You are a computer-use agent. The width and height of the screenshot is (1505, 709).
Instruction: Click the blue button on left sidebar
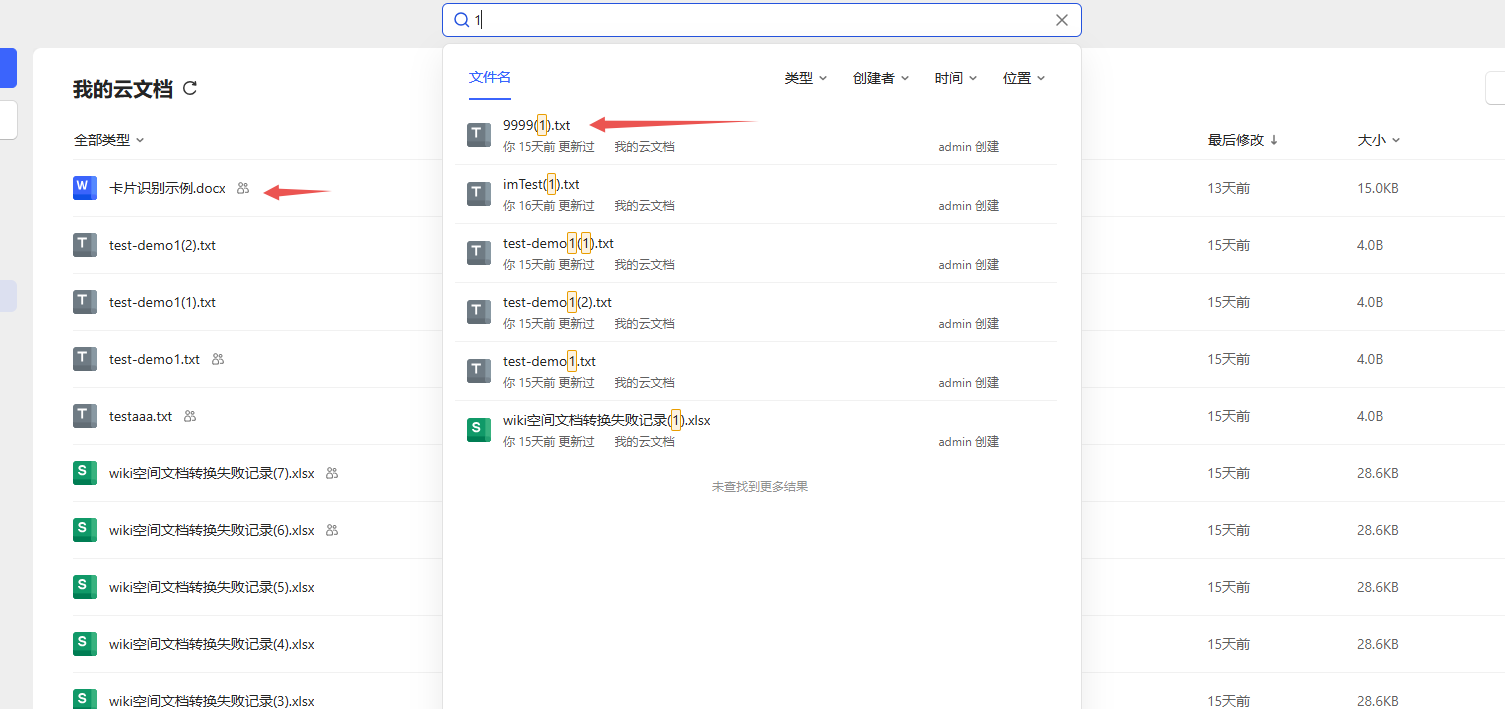pos(8,68)
